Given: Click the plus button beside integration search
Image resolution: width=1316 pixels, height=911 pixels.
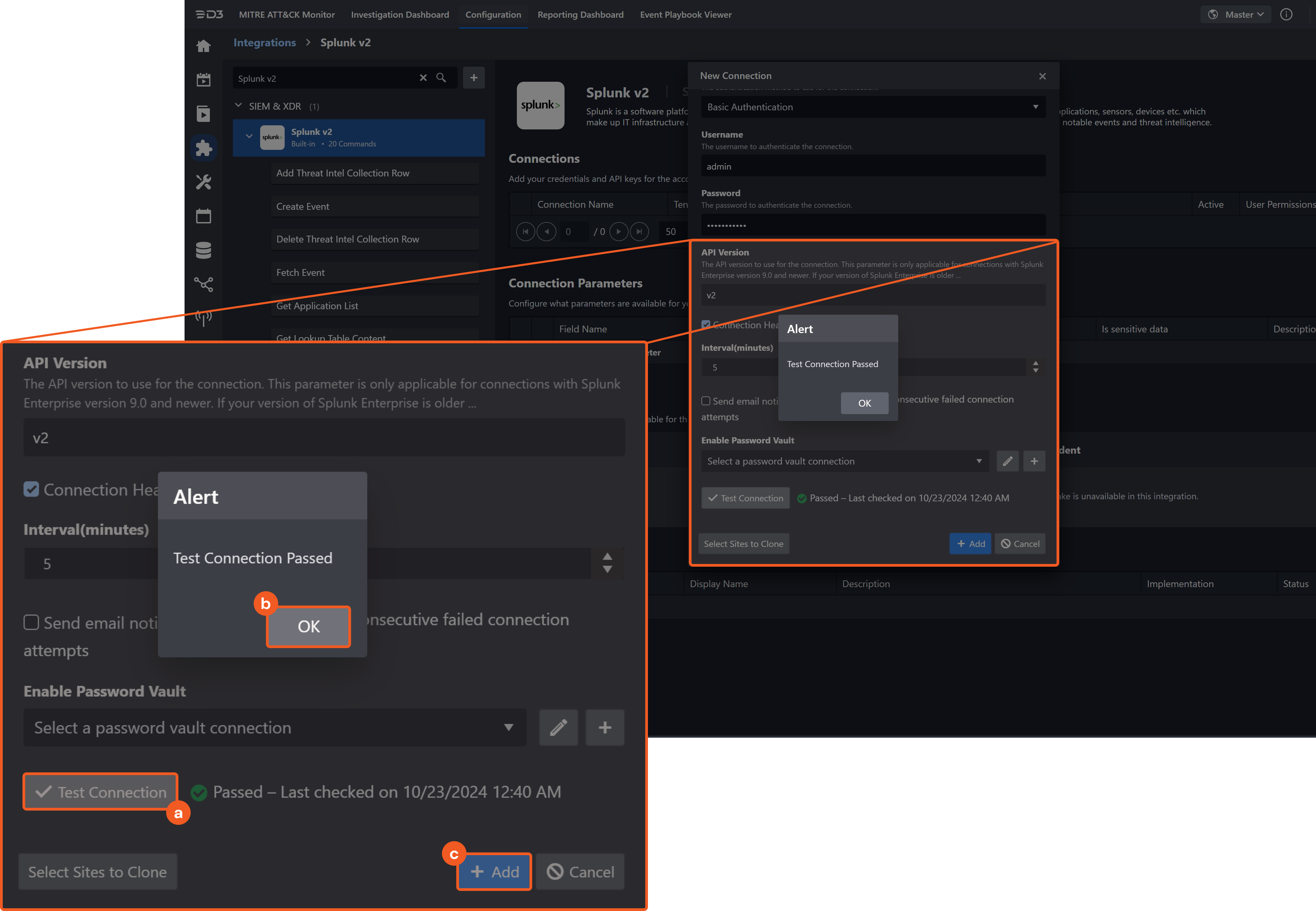Looking at the screenshot, I should click(473, 78).
